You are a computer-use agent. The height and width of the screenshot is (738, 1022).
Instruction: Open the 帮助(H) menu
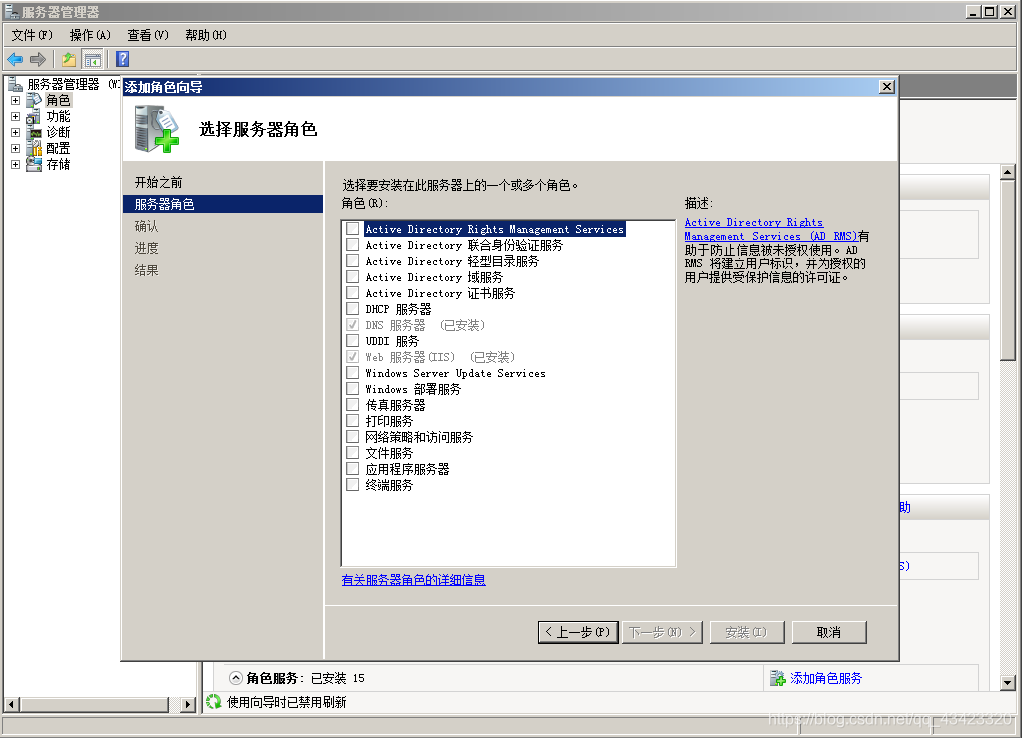click(x=205, y=35)
